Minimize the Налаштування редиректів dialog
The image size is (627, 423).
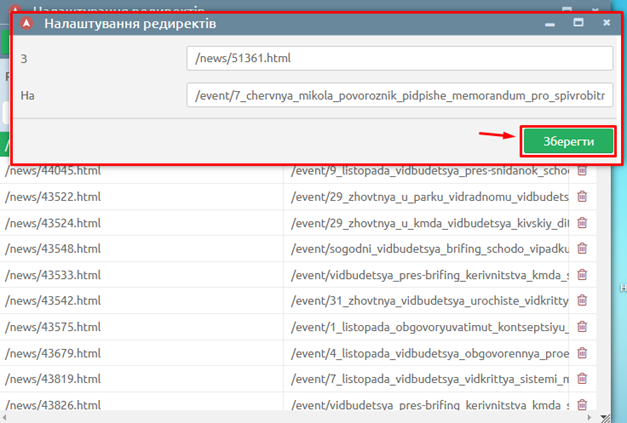click(549, 22)
